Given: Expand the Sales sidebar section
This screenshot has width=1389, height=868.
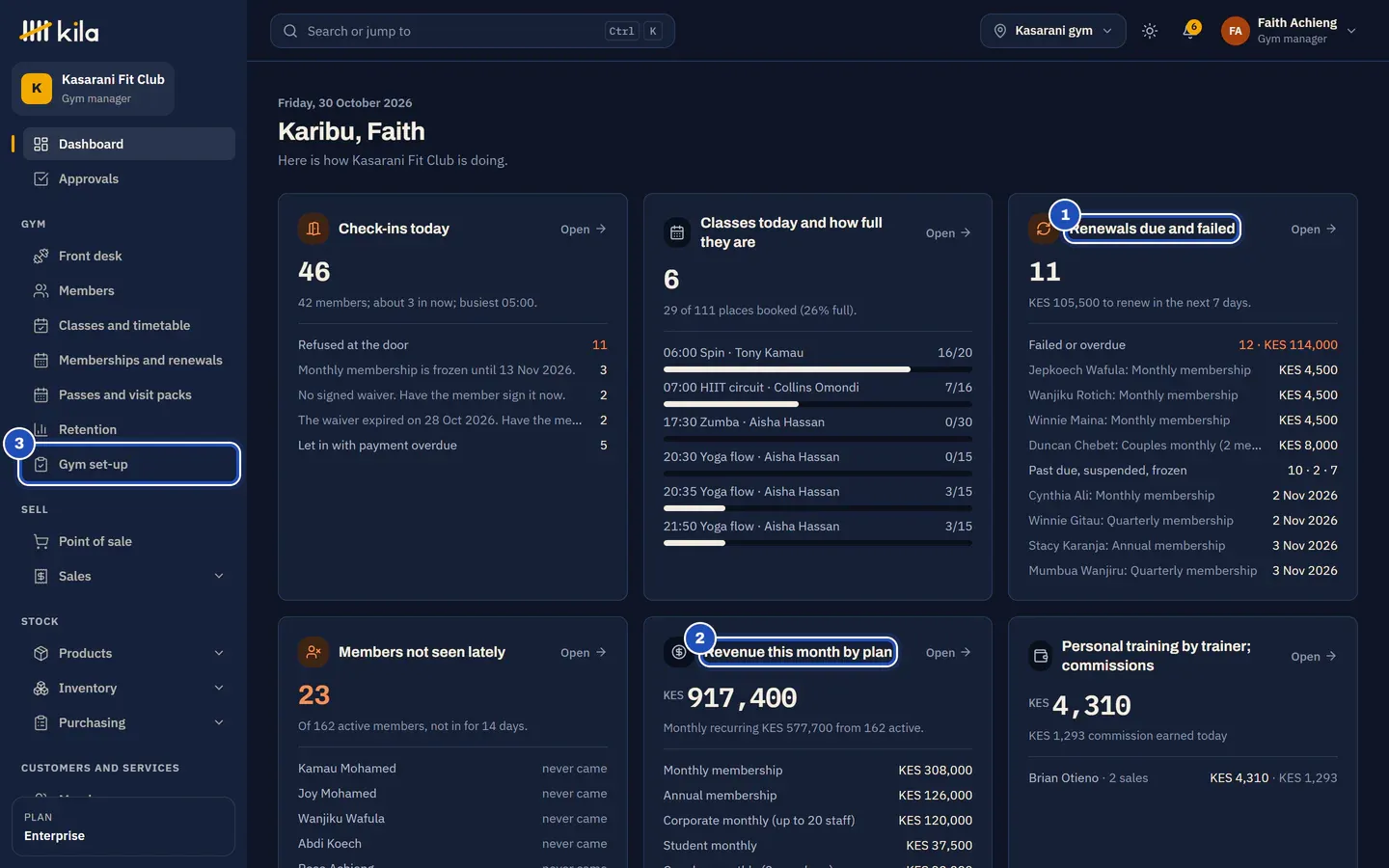Looking at the screenshot, I should tap(129, 576).
